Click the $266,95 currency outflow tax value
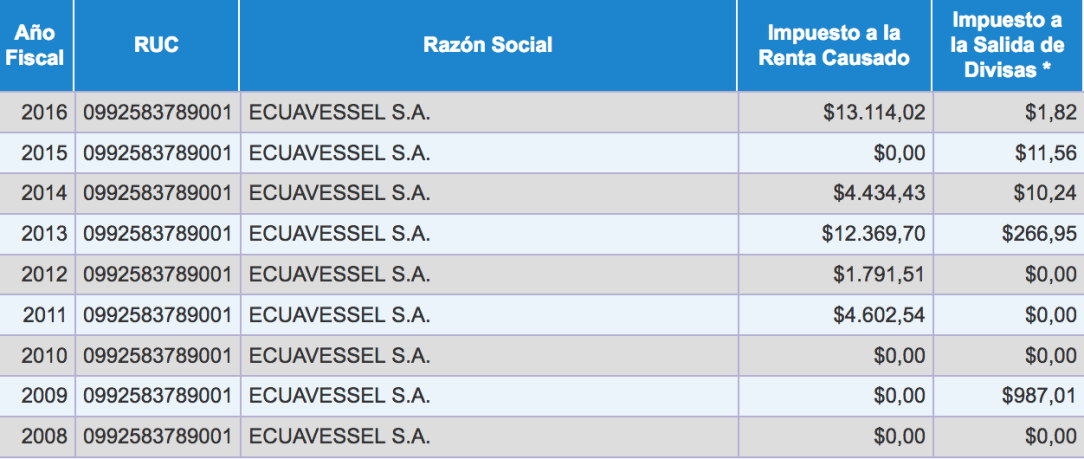This screenshot has width=1084, height=459. pyautogui.click(x=1040, y=234)
